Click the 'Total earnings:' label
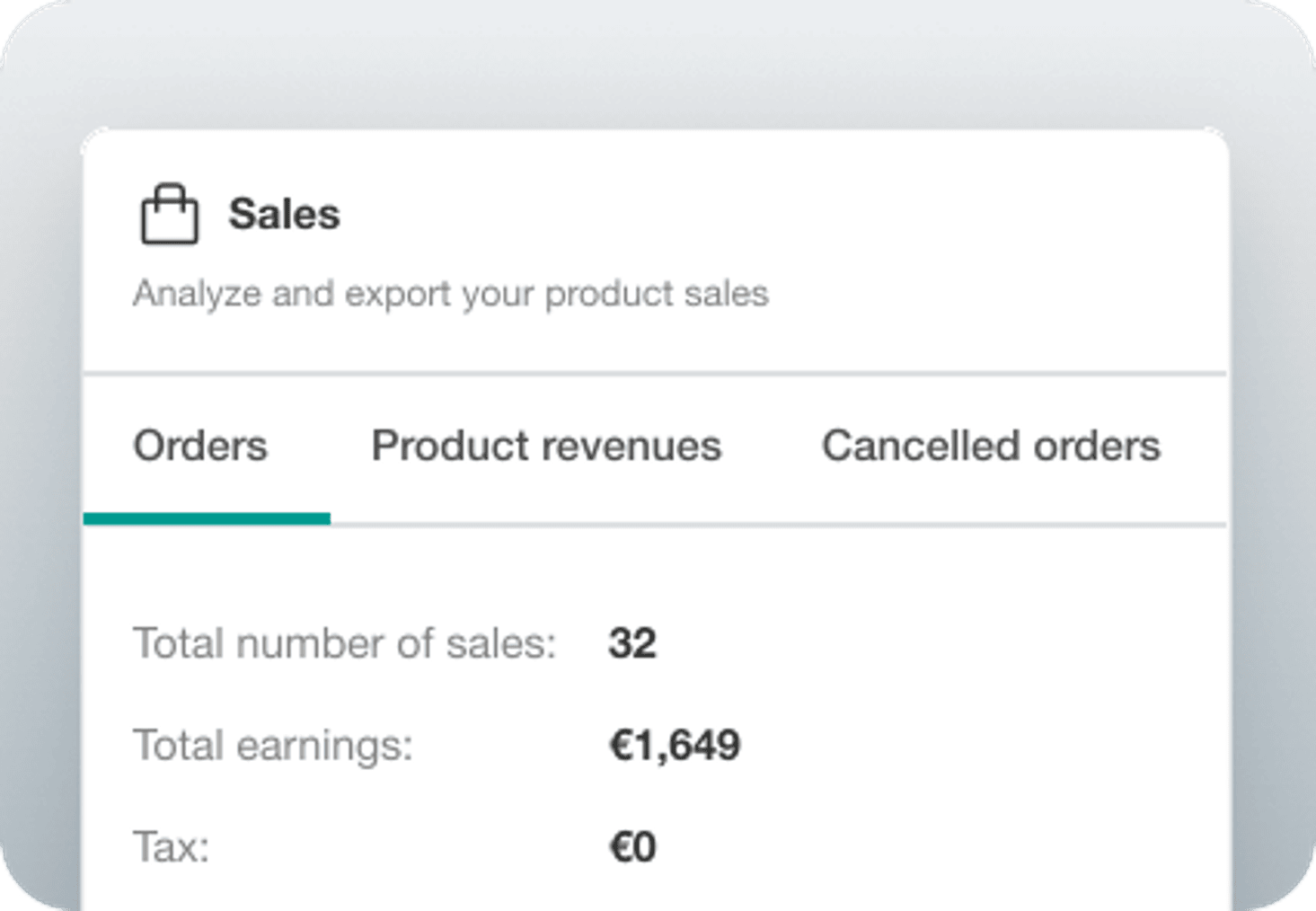 pos(273,745)
